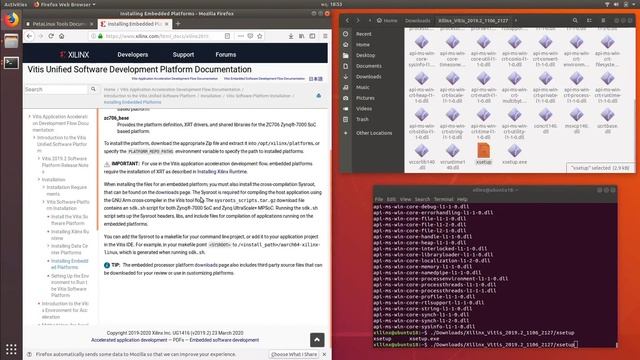The width and height of the screenshot is (640, 360).
Task: Open Files from the Ubuntu dock
Action: [x=11, y=41]
